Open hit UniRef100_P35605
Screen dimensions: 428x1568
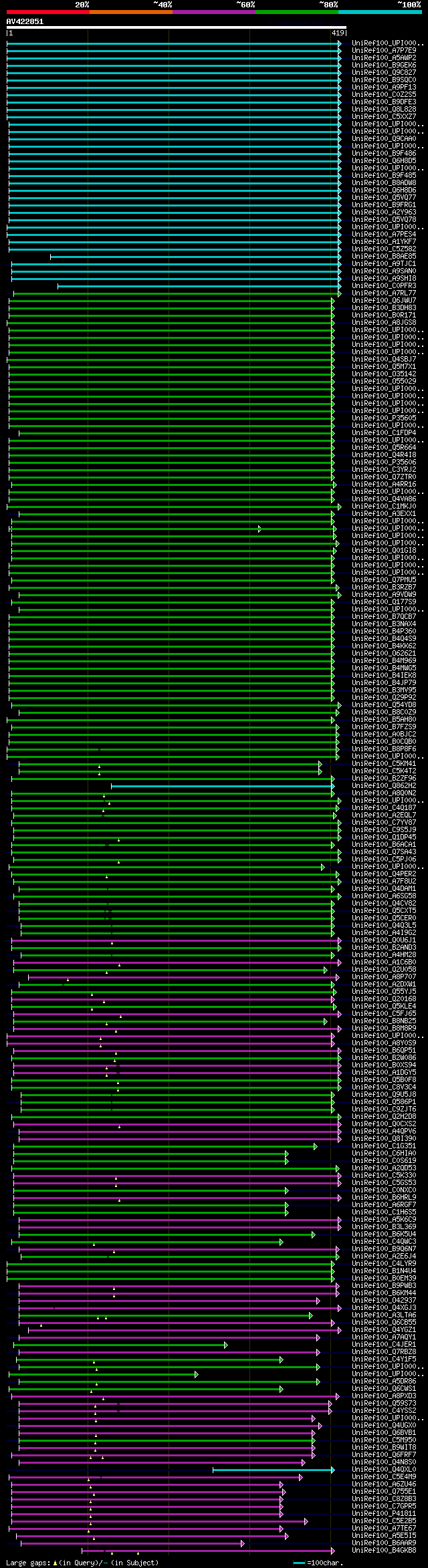[x=384, y=418]
